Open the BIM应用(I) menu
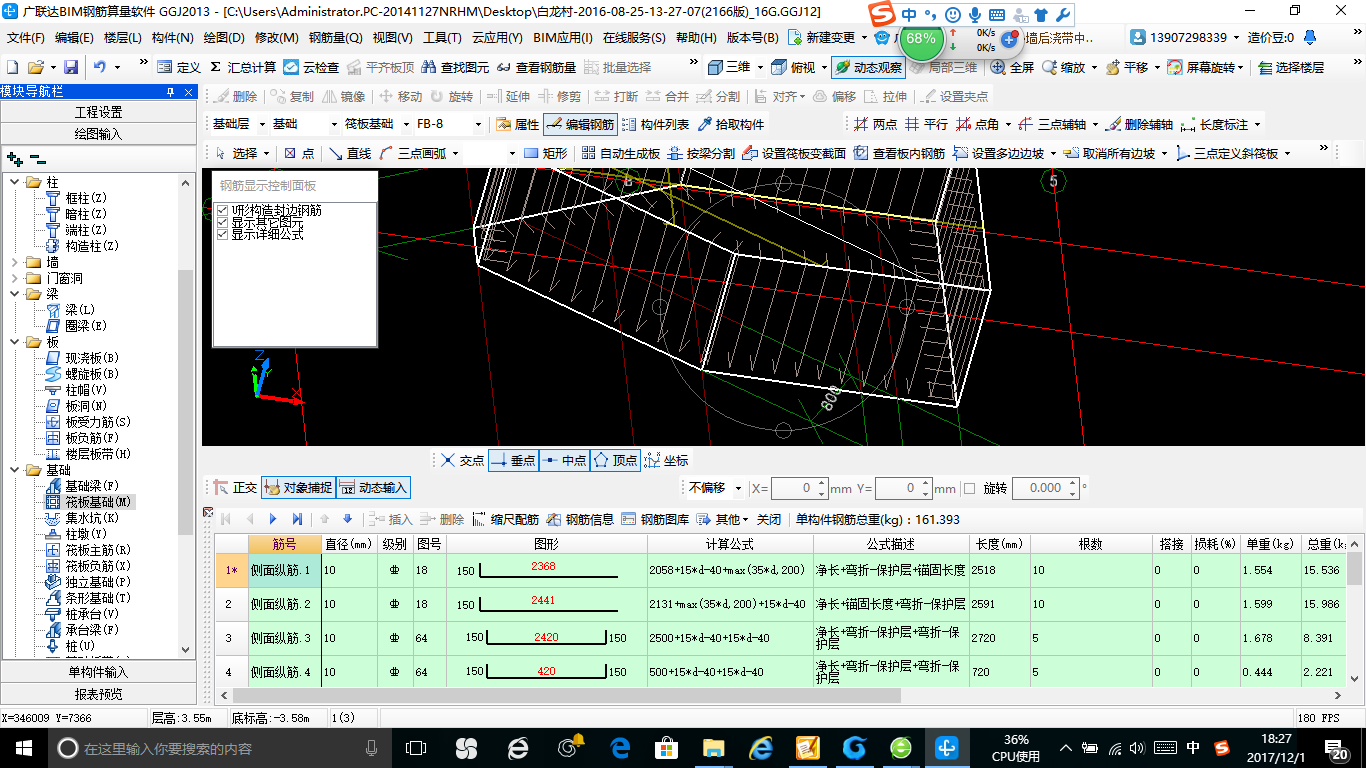1366x768 pixels. (x=563, y=38)
